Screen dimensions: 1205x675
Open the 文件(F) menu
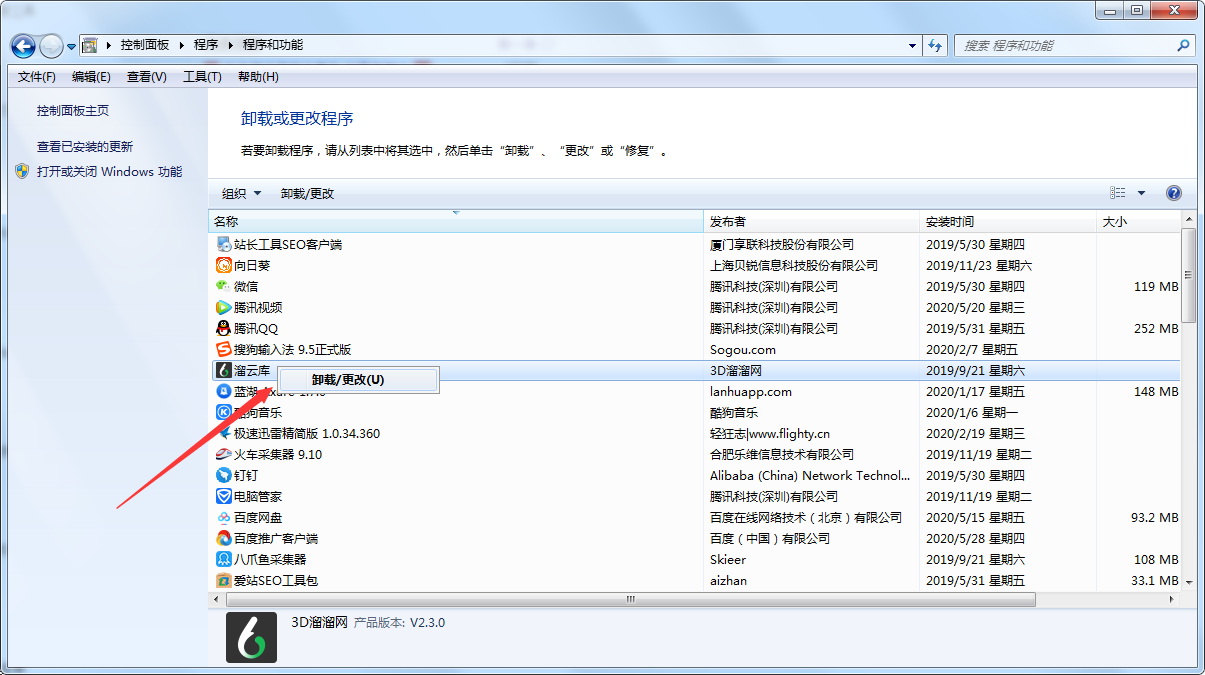tap(37, 77)
